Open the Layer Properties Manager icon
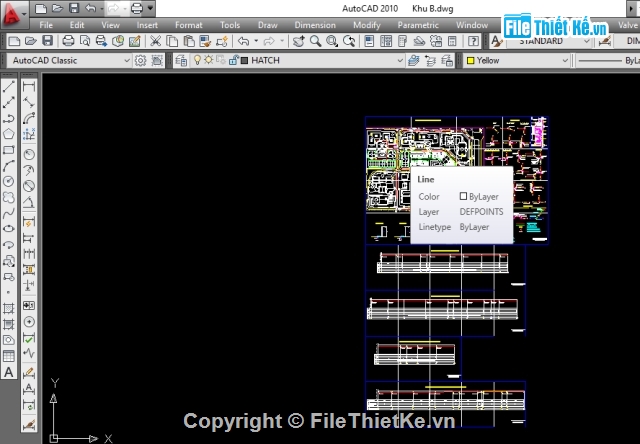640x444 pixels. [181, 60]
